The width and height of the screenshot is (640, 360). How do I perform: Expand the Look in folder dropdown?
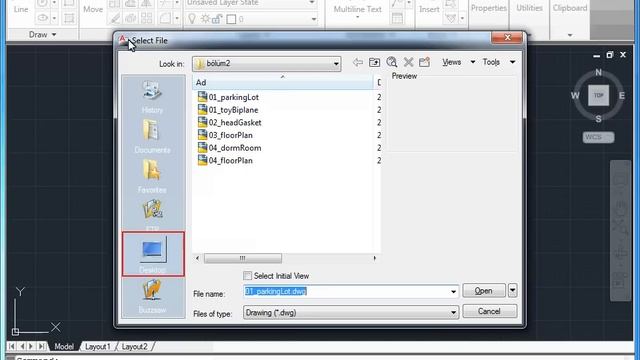[x=336, y=64]
